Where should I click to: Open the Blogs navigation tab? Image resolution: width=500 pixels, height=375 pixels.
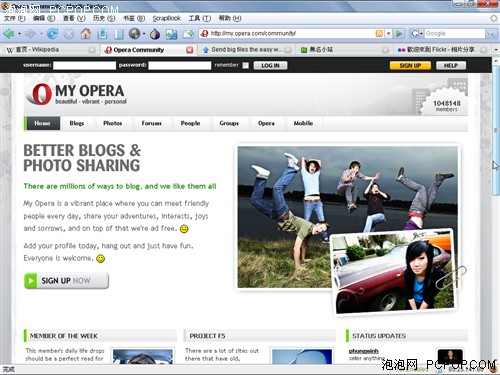pos(77,123)
